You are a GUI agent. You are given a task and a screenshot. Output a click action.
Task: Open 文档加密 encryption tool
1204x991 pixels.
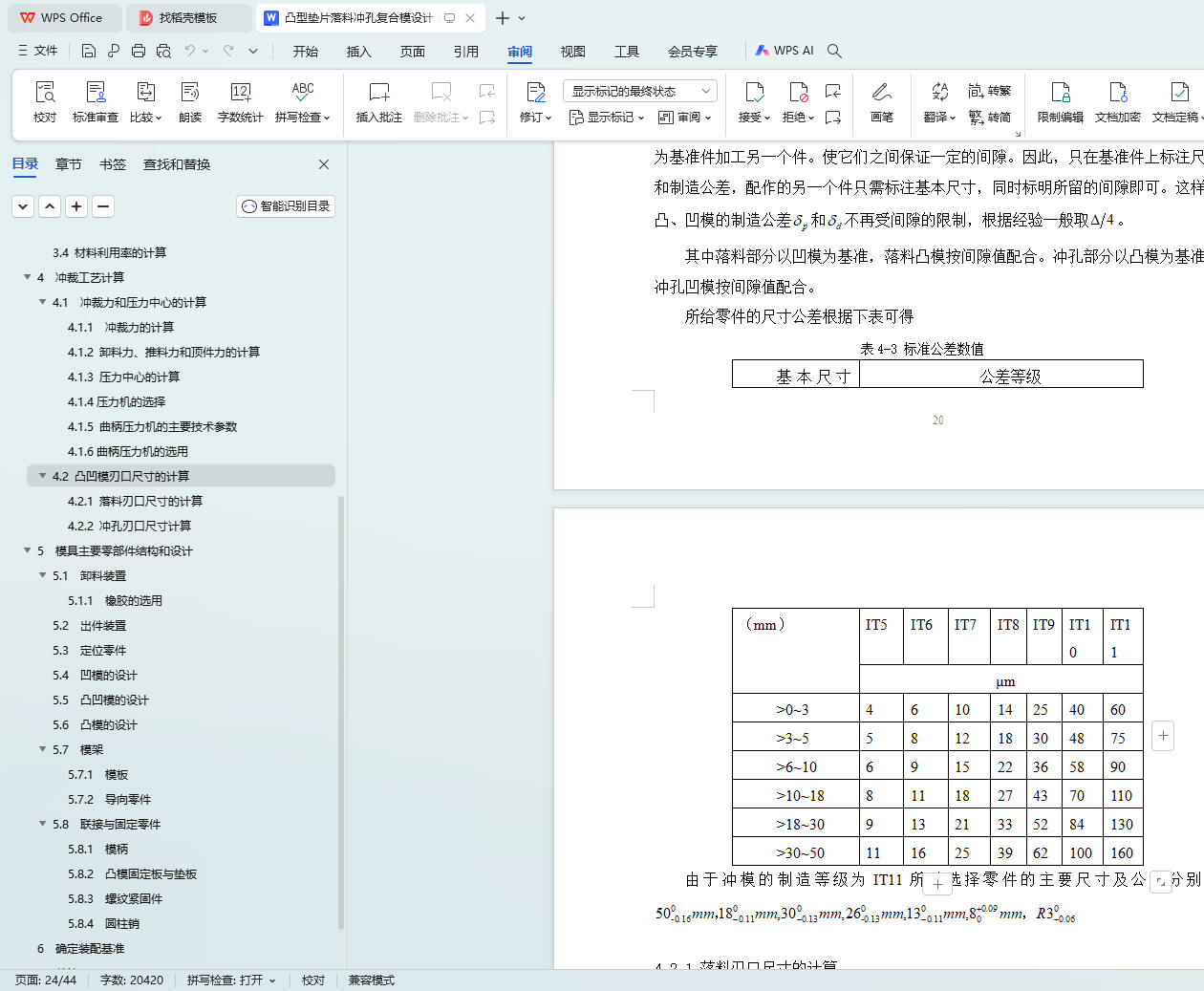(x=1118, y=102)
